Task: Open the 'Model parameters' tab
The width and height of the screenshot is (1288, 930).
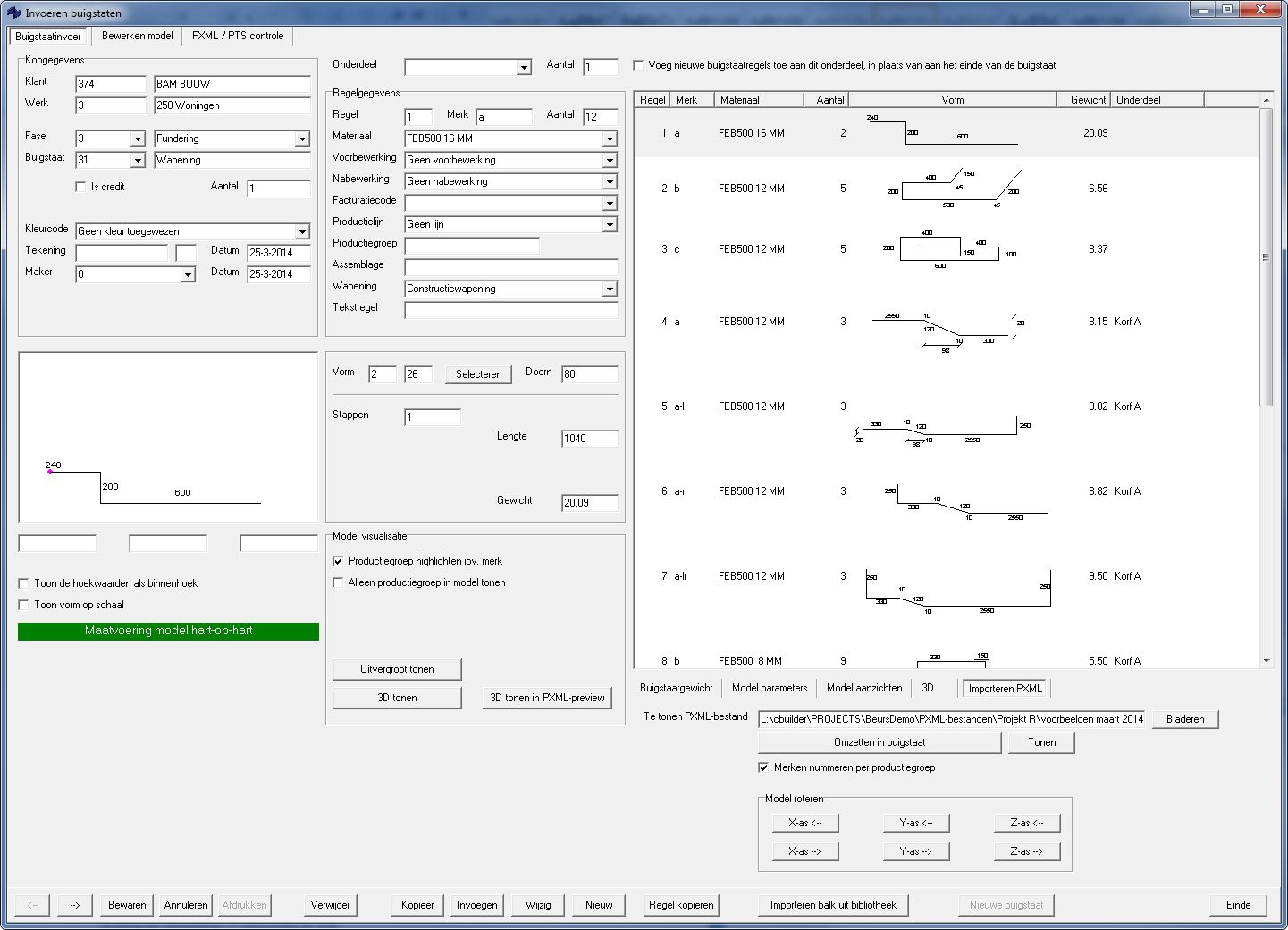Action: tap(769, 688)
